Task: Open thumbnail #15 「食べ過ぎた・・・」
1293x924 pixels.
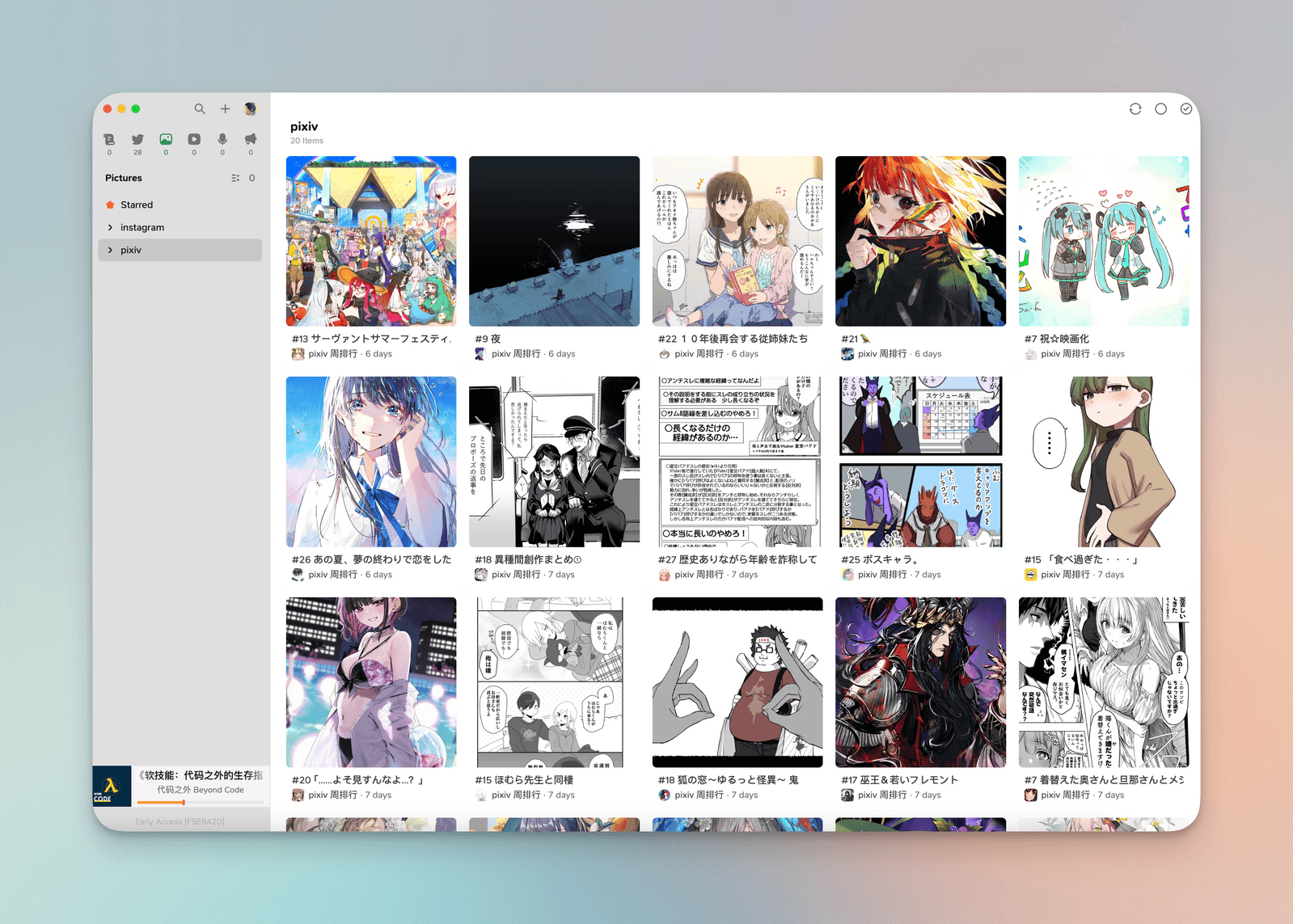Action: pyautogui.click(x=1104, y=462)
